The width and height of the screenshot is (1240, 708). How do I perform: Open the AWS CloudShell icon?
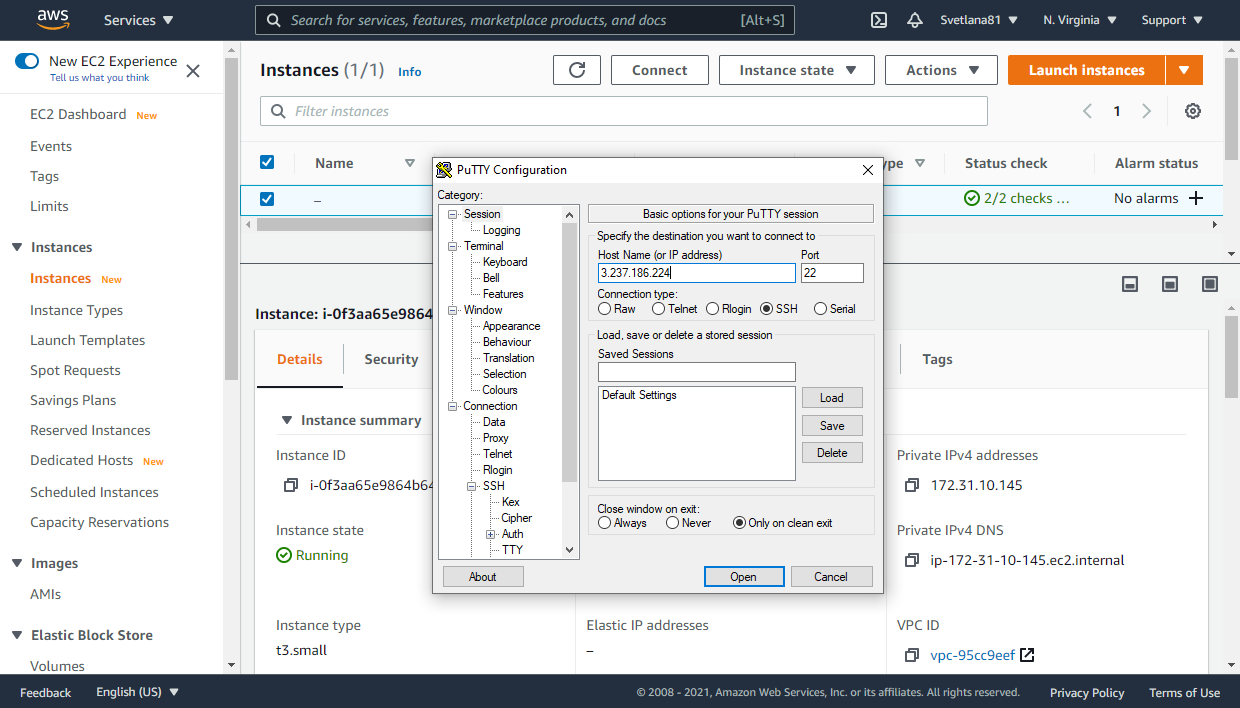click(879, 20)
